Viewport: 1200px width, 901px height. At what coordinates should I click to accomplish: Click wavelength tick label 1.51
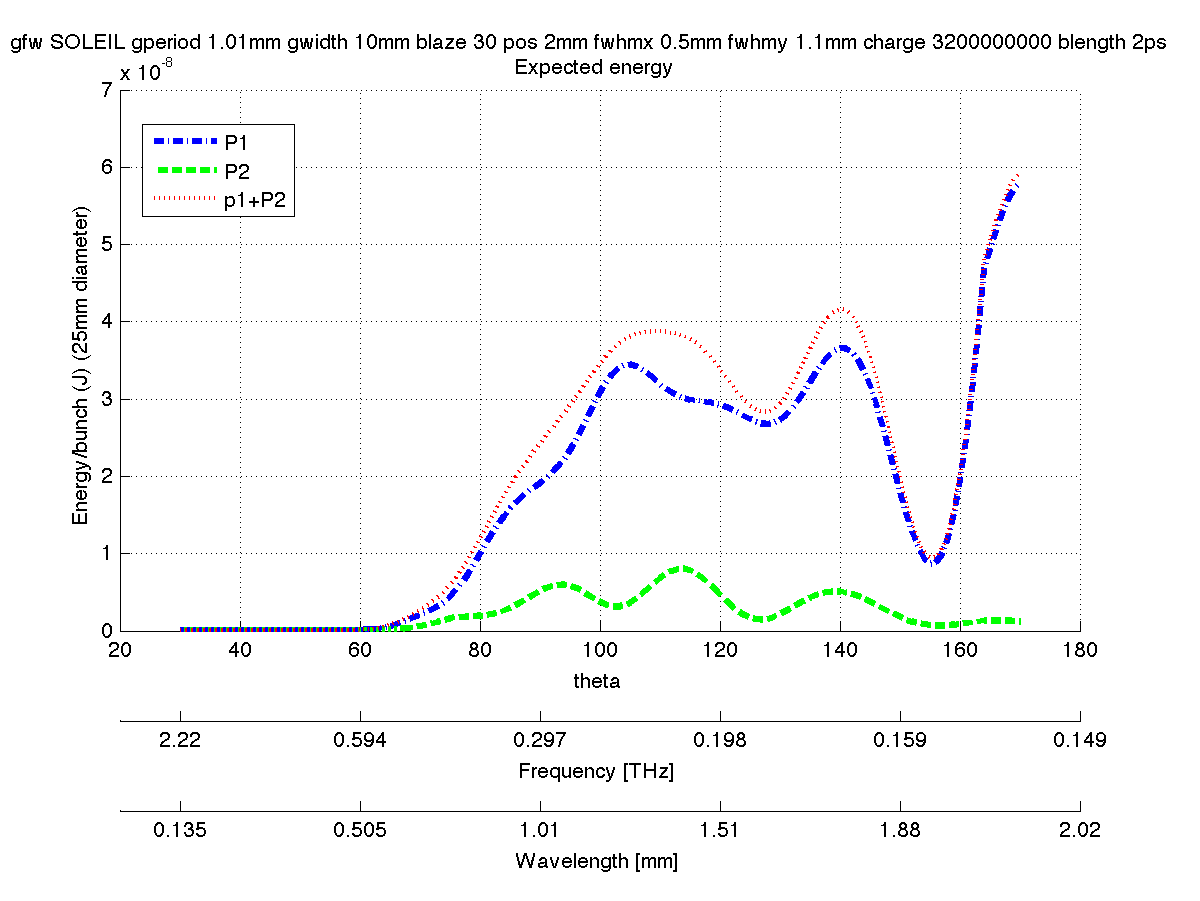tap(720, 830)
